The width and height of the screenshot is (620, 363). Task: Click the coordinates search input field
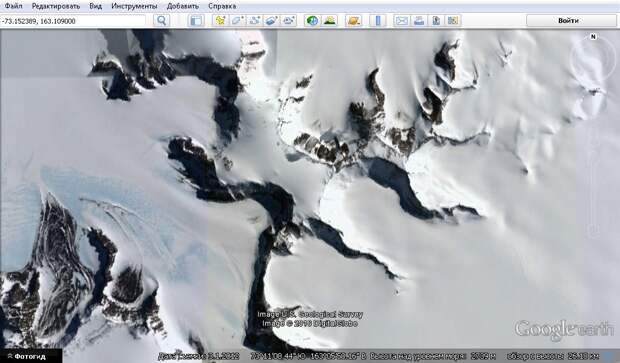[x=73, y=21]
